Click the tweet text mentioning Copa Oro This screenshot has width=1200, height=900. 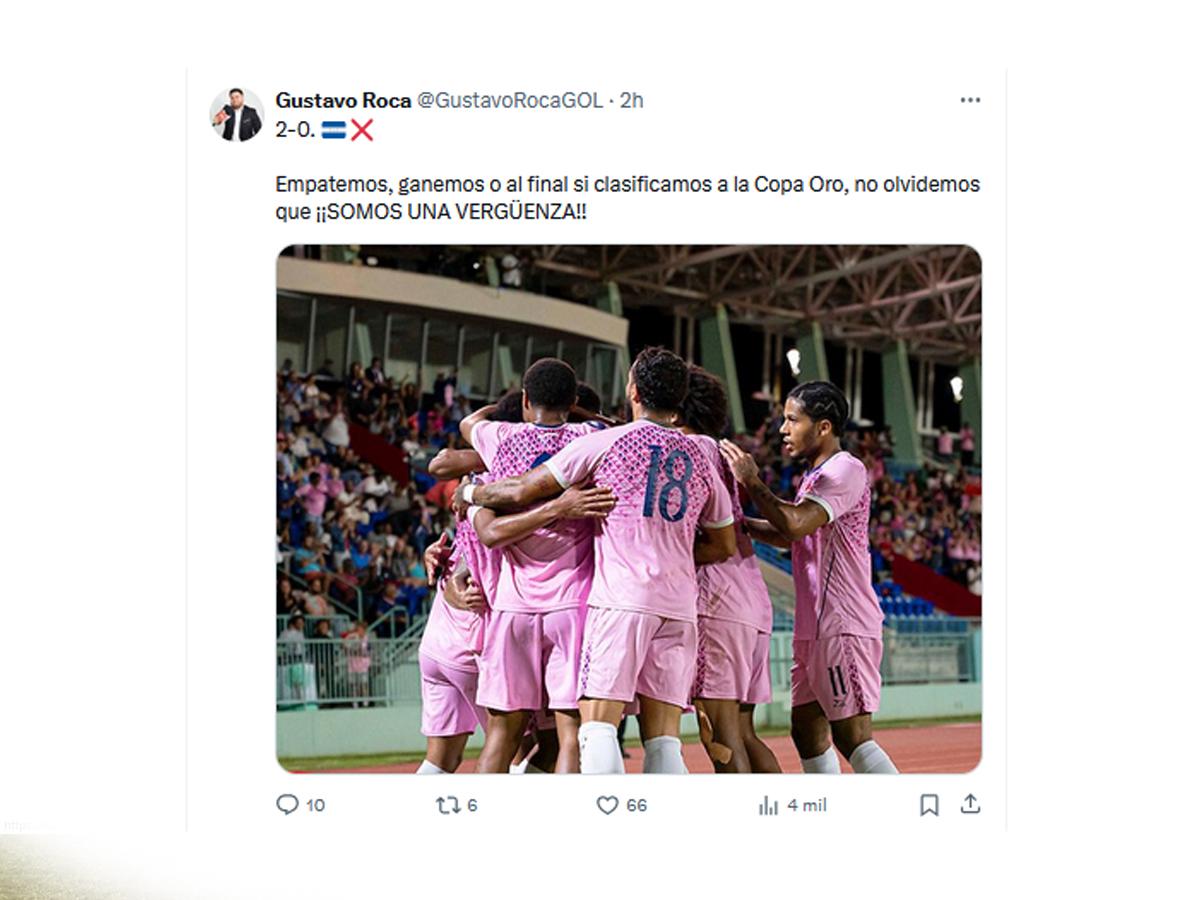pyautogui.click(x=628, y=199)
